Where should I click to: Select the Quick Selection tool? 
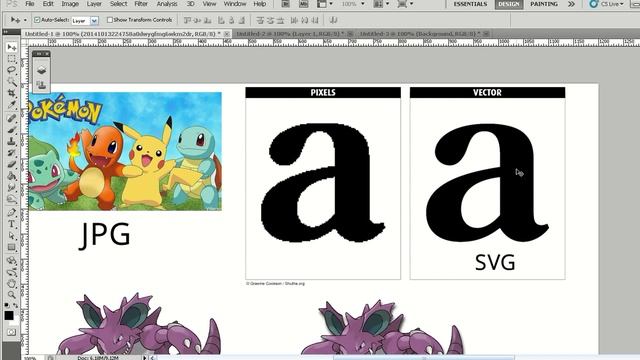point(11,82)
